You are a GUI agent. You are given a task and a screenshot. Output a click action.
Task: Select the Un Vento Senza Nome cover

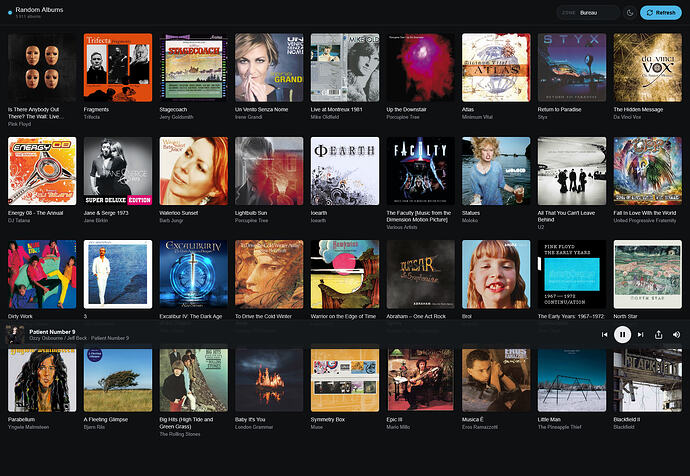[x=269, y=68]
